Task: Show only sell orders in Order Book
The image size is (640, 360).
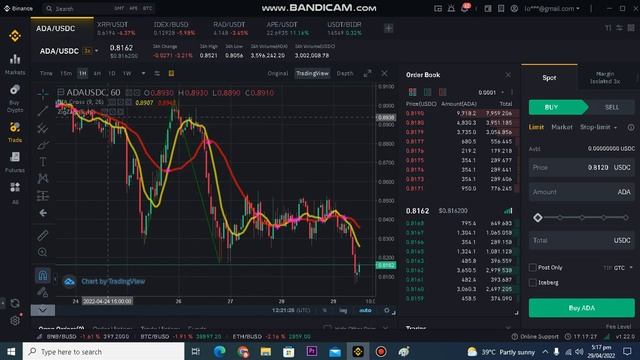Action: click(x=442, y=92)
